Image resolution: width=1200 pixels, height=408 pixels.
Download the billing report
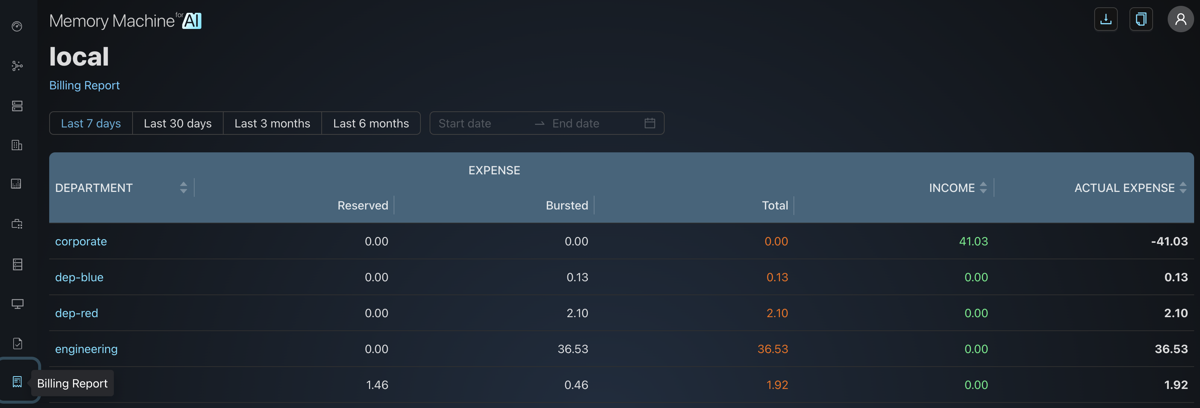click(x=1106, y=19)
